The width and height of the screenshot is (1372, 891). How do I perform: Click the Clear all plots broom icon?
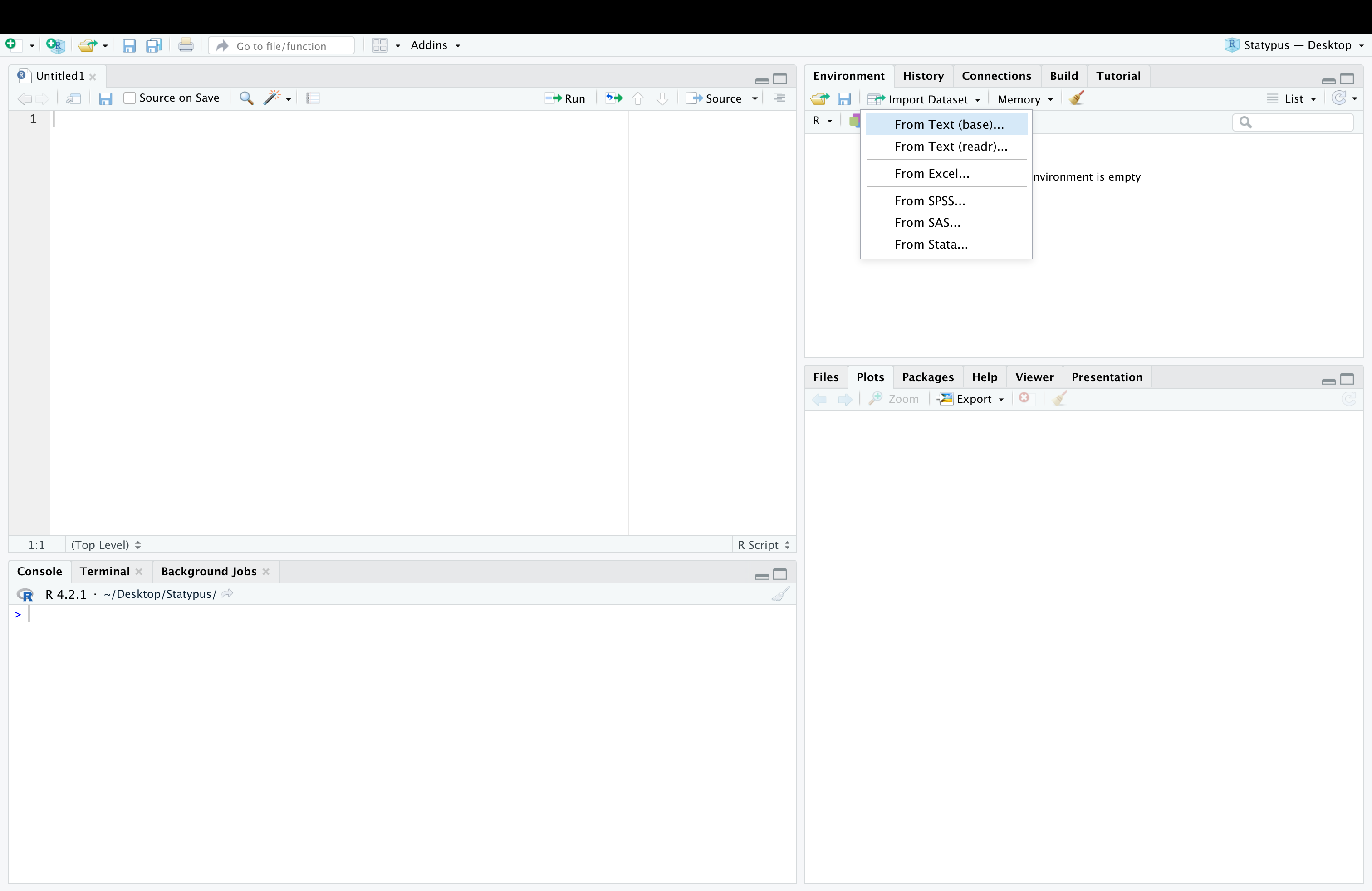coord(1059,398)
